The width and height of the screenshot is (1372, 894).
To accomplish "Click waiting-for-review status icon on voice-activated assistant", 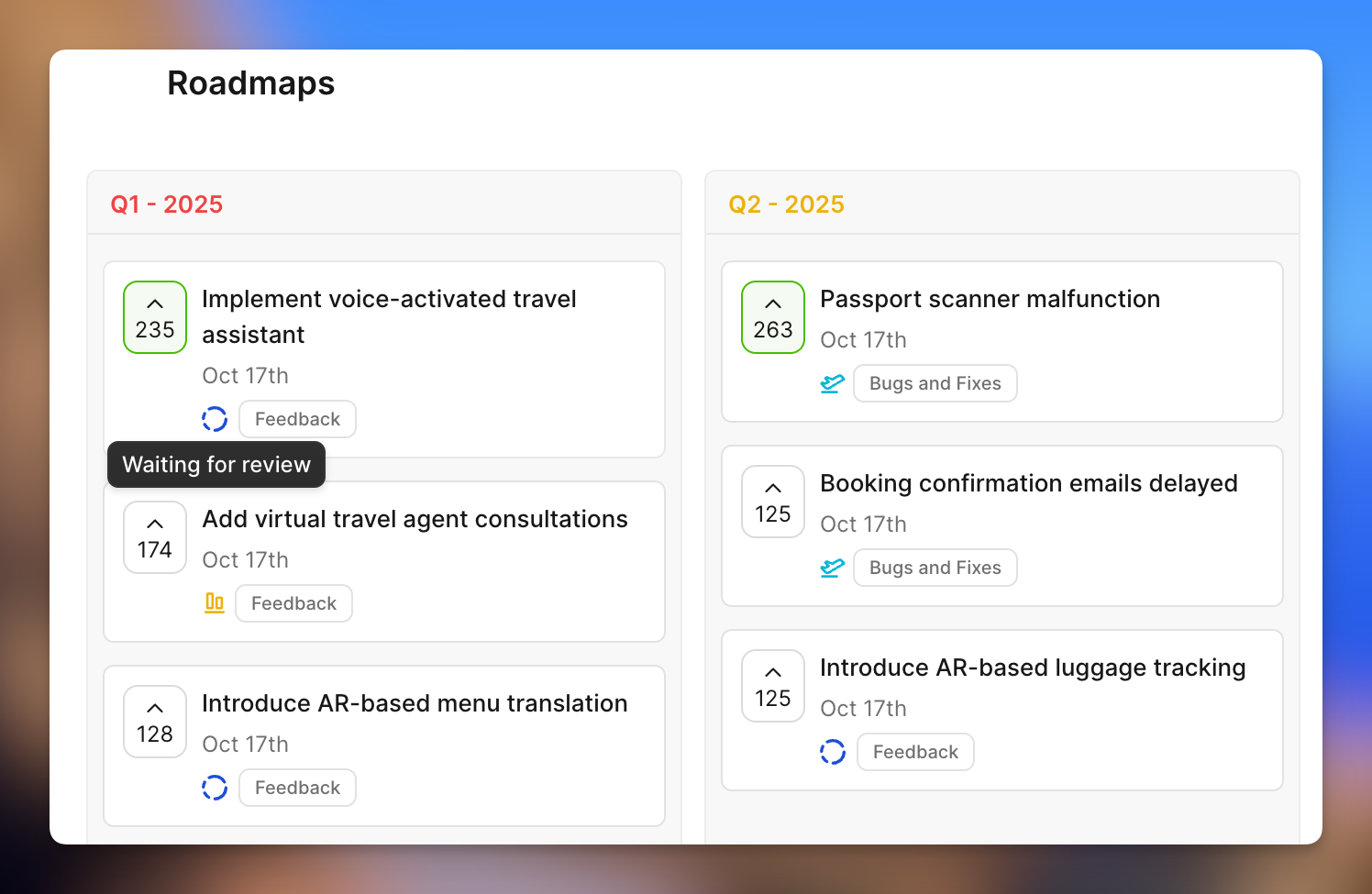I will [x=215, y=419].
